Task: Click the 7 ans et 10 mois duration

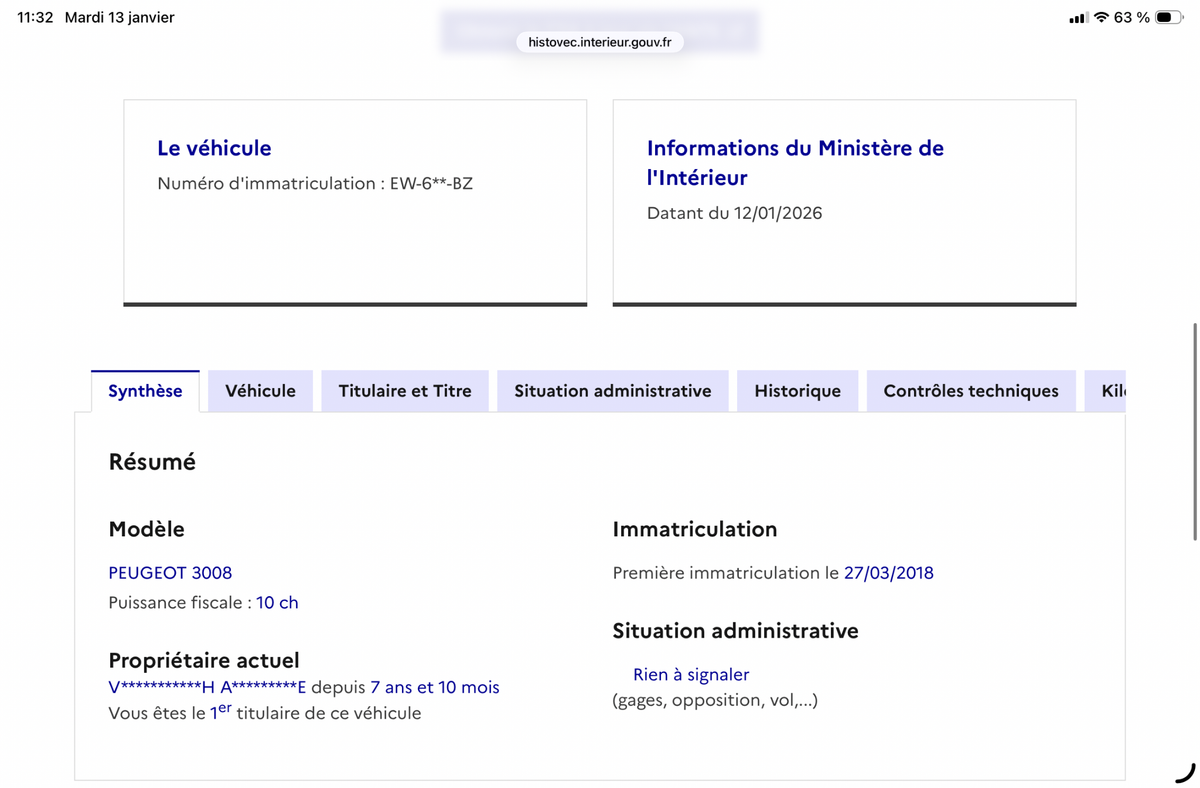Action: point(435,687)
